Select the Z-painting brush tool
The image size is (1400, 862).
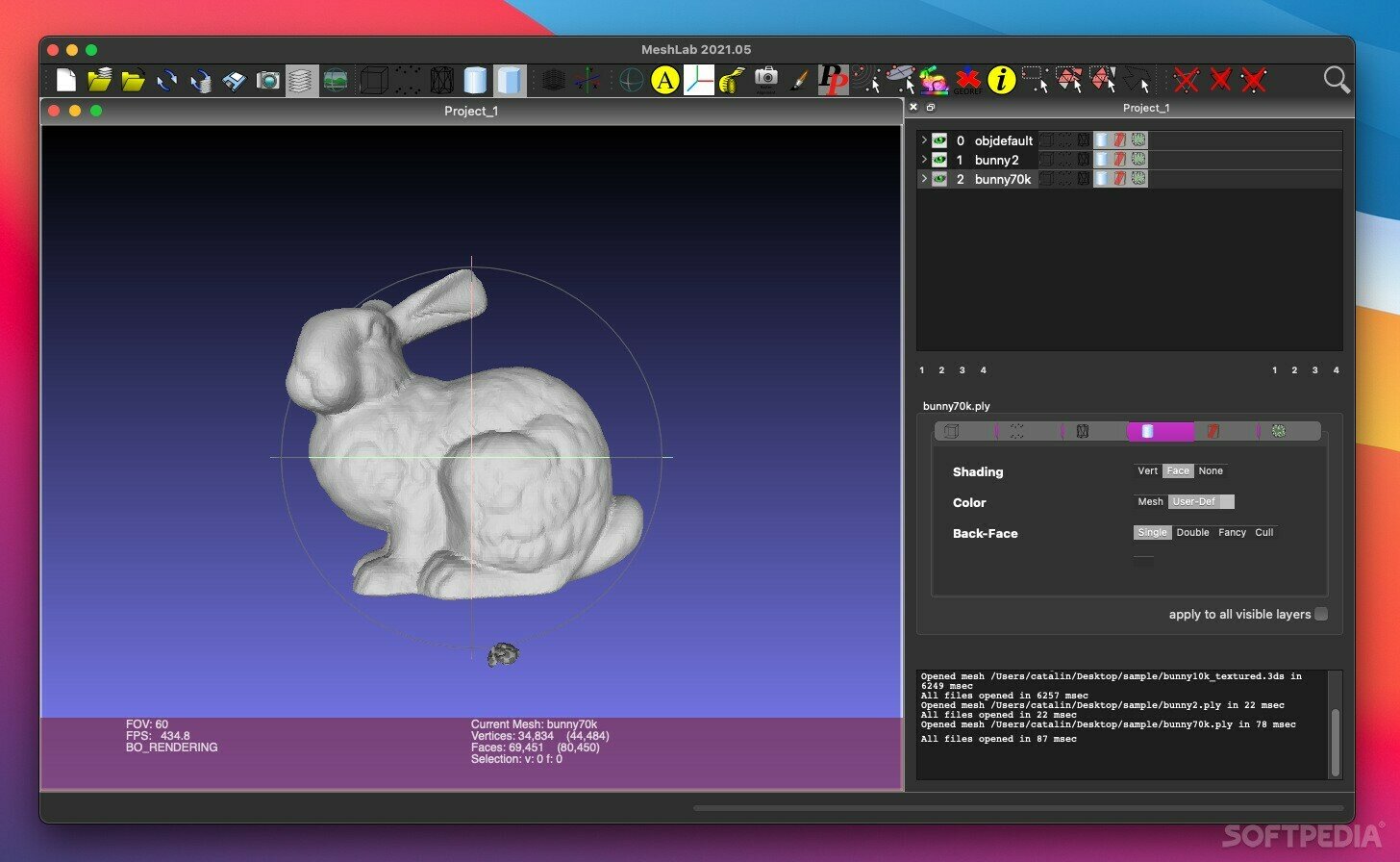[x=798, y=81]
